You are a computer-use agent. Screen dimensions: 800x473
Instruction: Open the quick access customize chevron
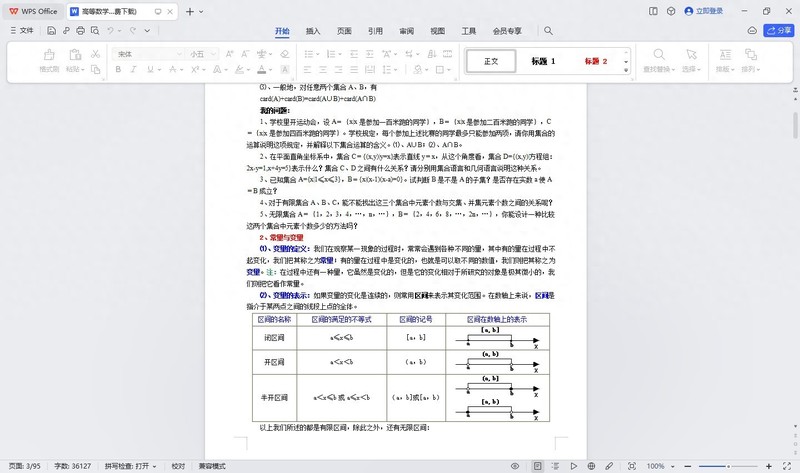pos(147,31)
